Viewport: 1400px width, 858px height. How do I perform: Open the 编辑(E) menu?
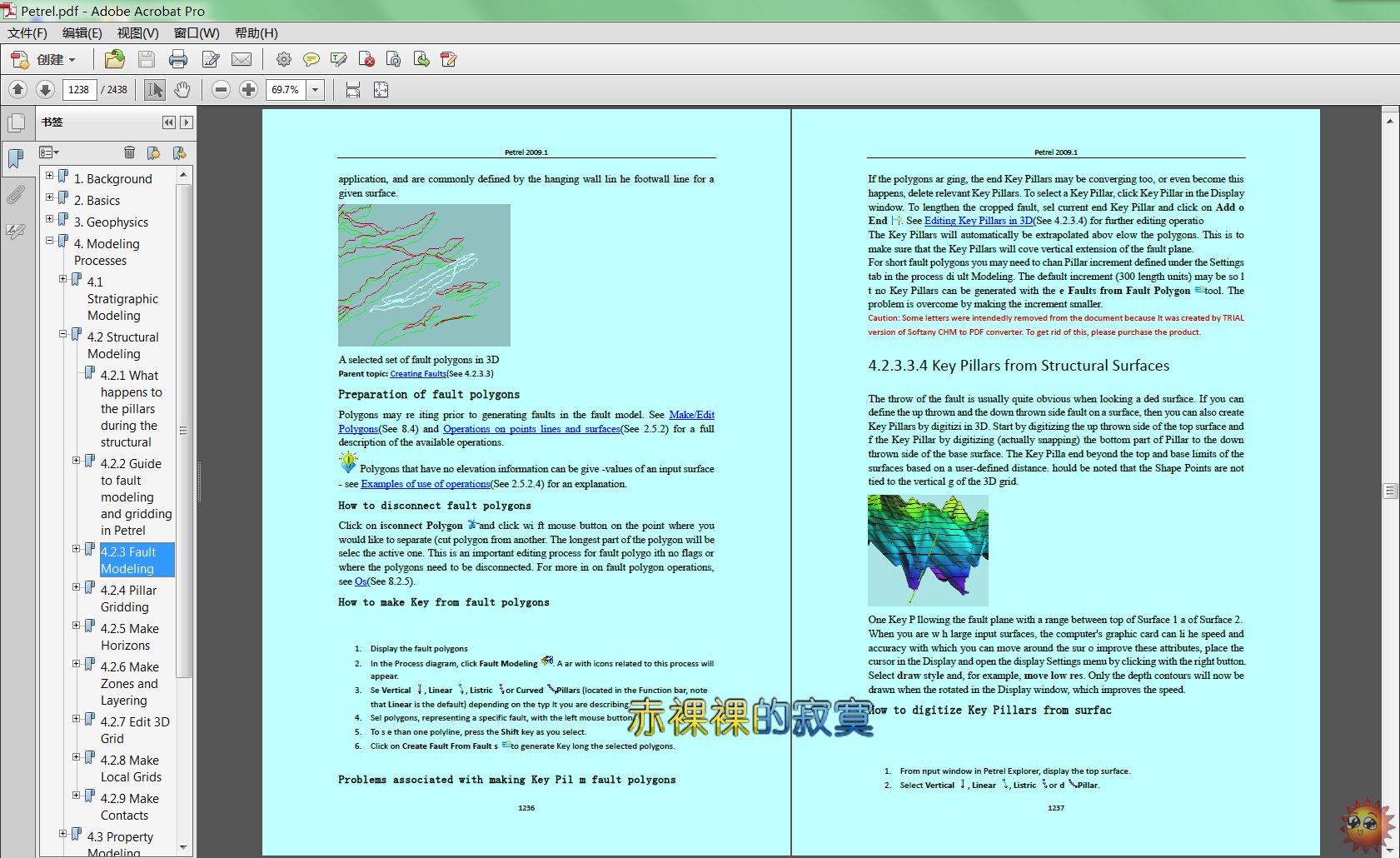point(82,32)
